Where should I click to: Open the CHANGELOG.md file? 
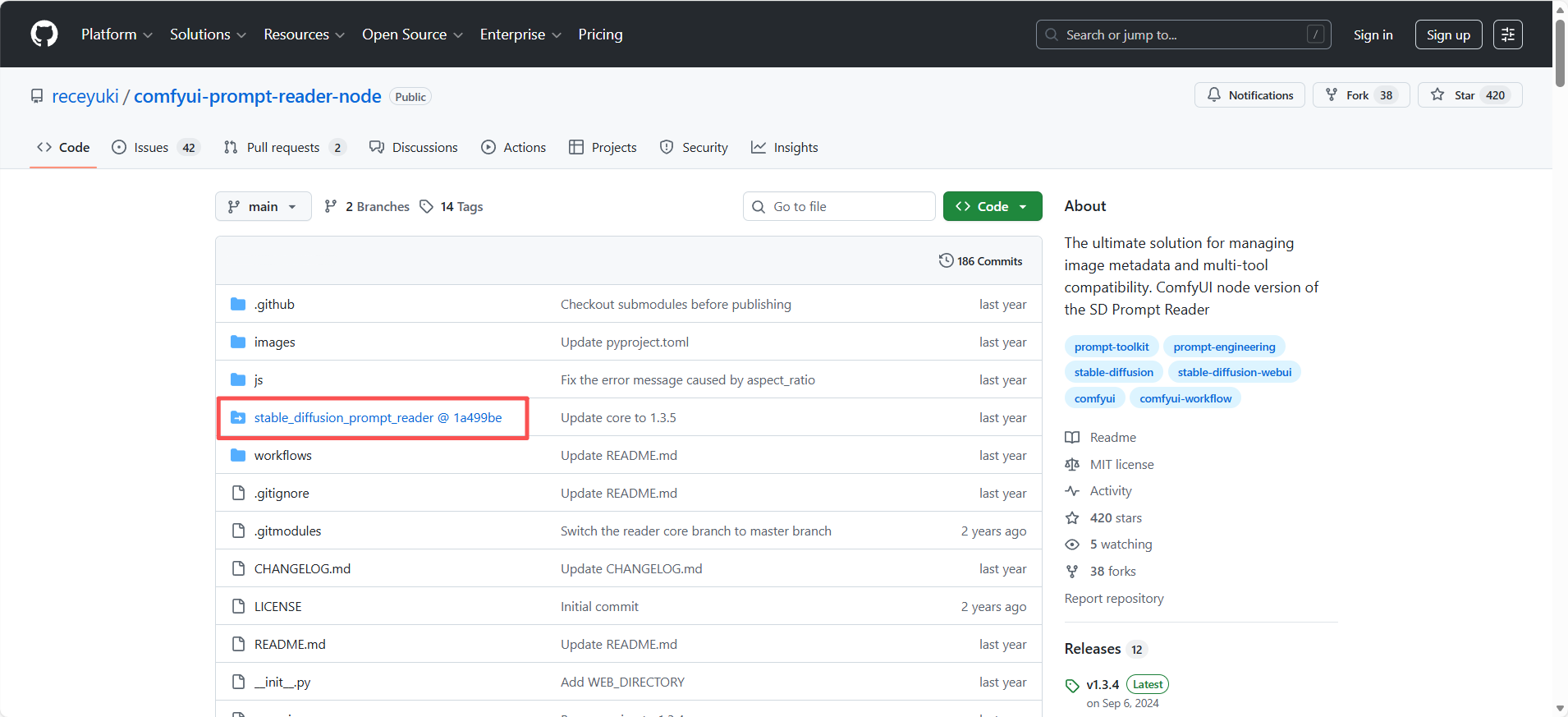(302, 568)
